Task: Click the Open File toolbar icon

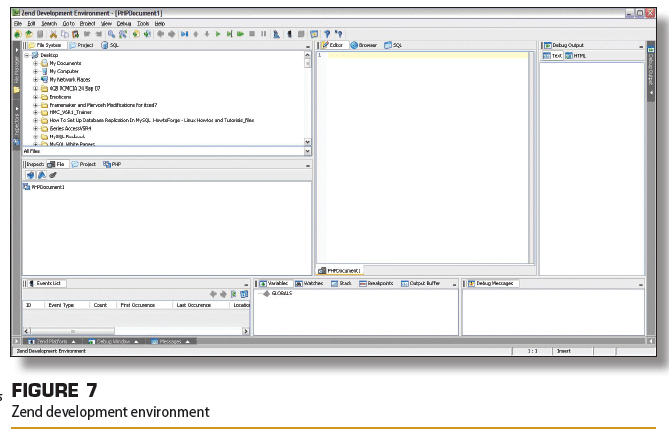Action: tap(29, 34)
